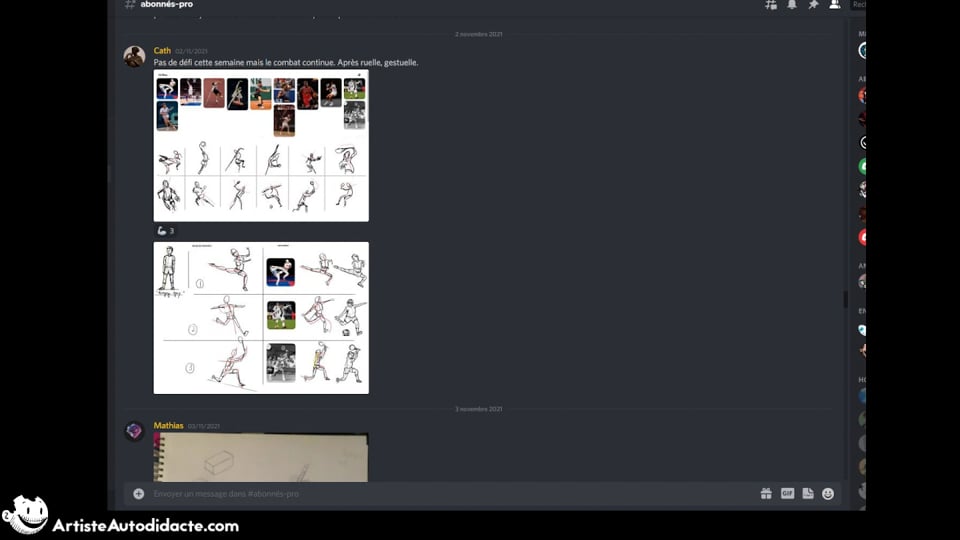The width and height of the screenshot is (960, 540).
Task: Click the chat scrollbar thumb
Action: click(x=846, y=299)
